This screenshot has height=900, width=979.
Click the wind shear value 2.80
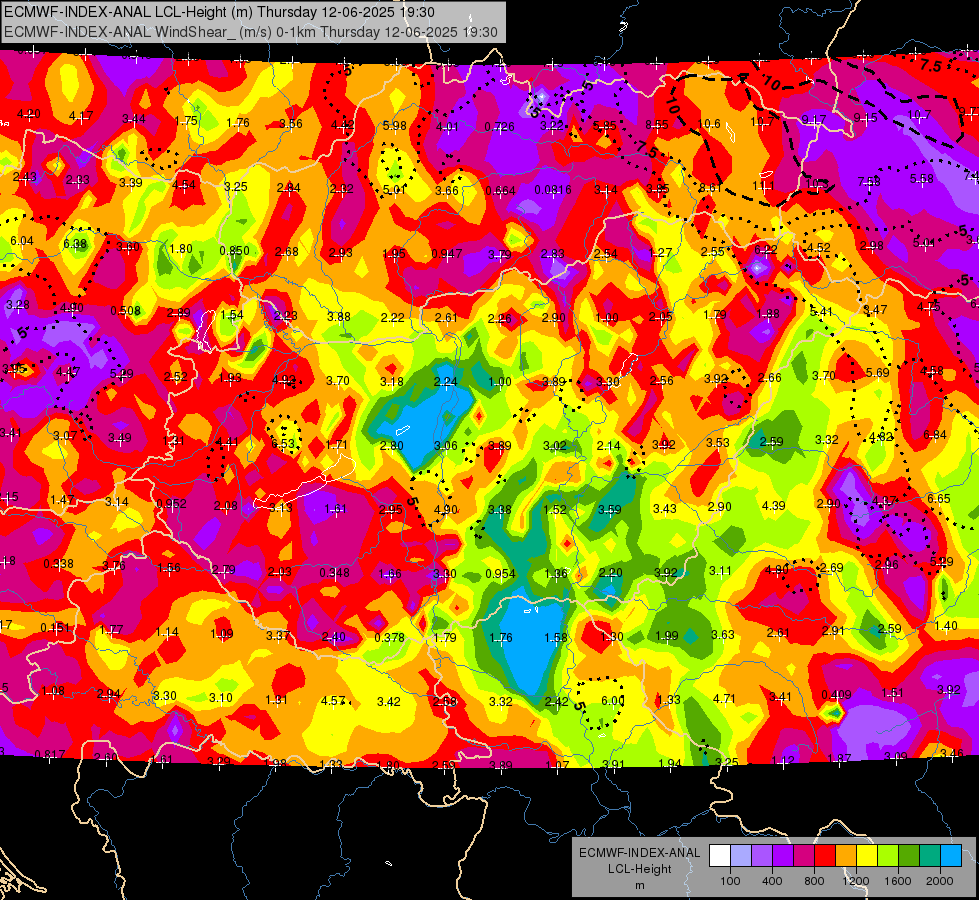tap(391, 445)
